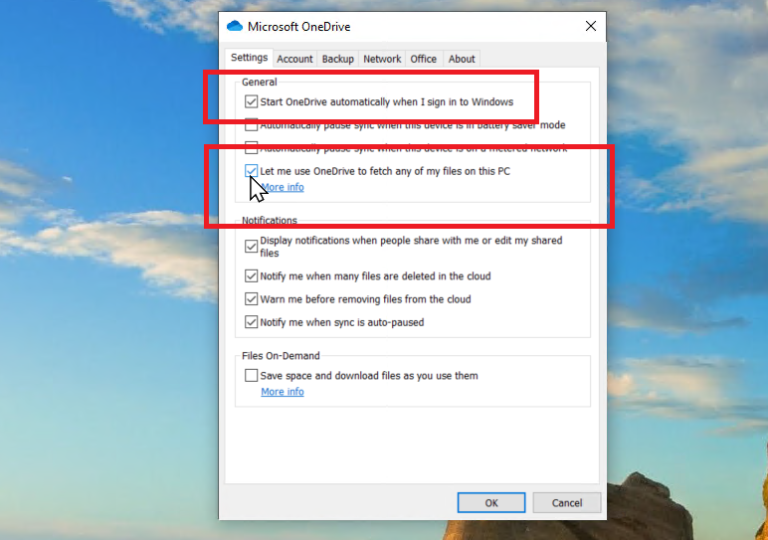Close the Microsoft OneDrive dialog
The width and height of the screenshot is (768, 540).
pyautogui.click(x=591, y=26)
